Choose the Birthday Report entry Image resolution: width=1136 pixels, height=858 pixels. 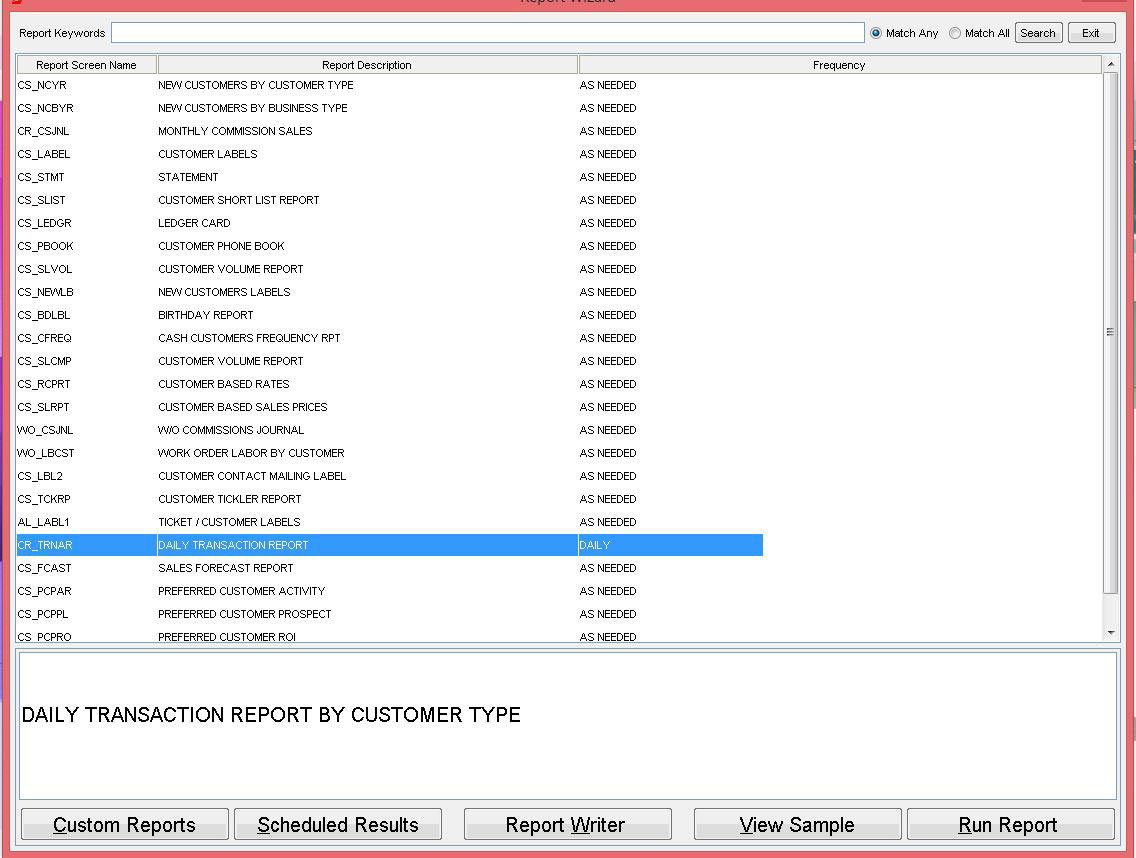coord(206,315)
